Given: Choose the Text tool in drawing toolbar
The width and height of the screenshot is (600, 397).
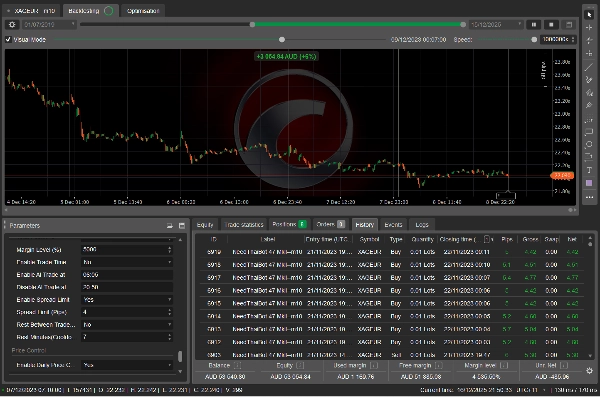Looking at the screenshot, I should click(x=589, y=170).
